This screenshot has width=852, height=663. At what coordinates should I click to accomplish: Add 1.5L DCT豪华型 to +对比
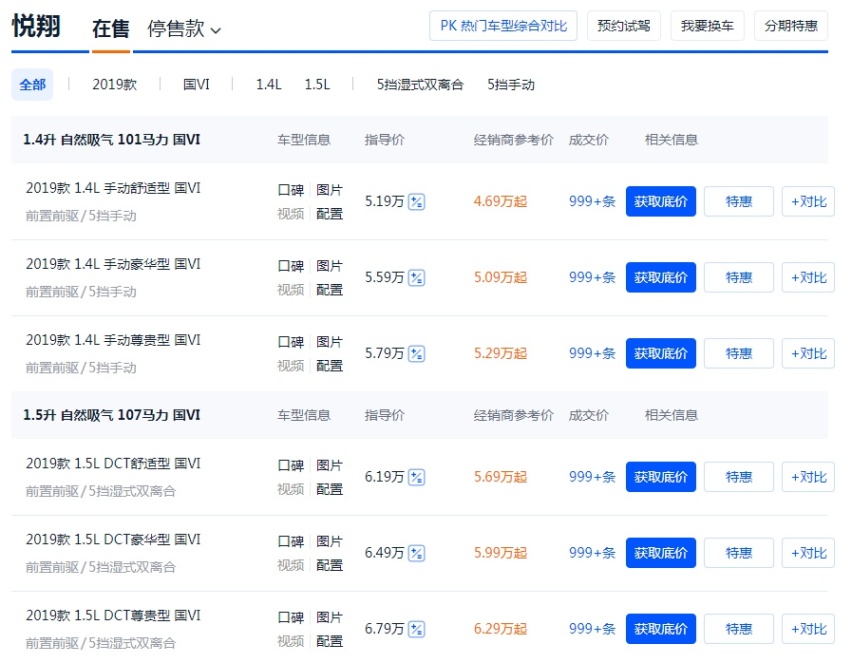tap(809, 553)
